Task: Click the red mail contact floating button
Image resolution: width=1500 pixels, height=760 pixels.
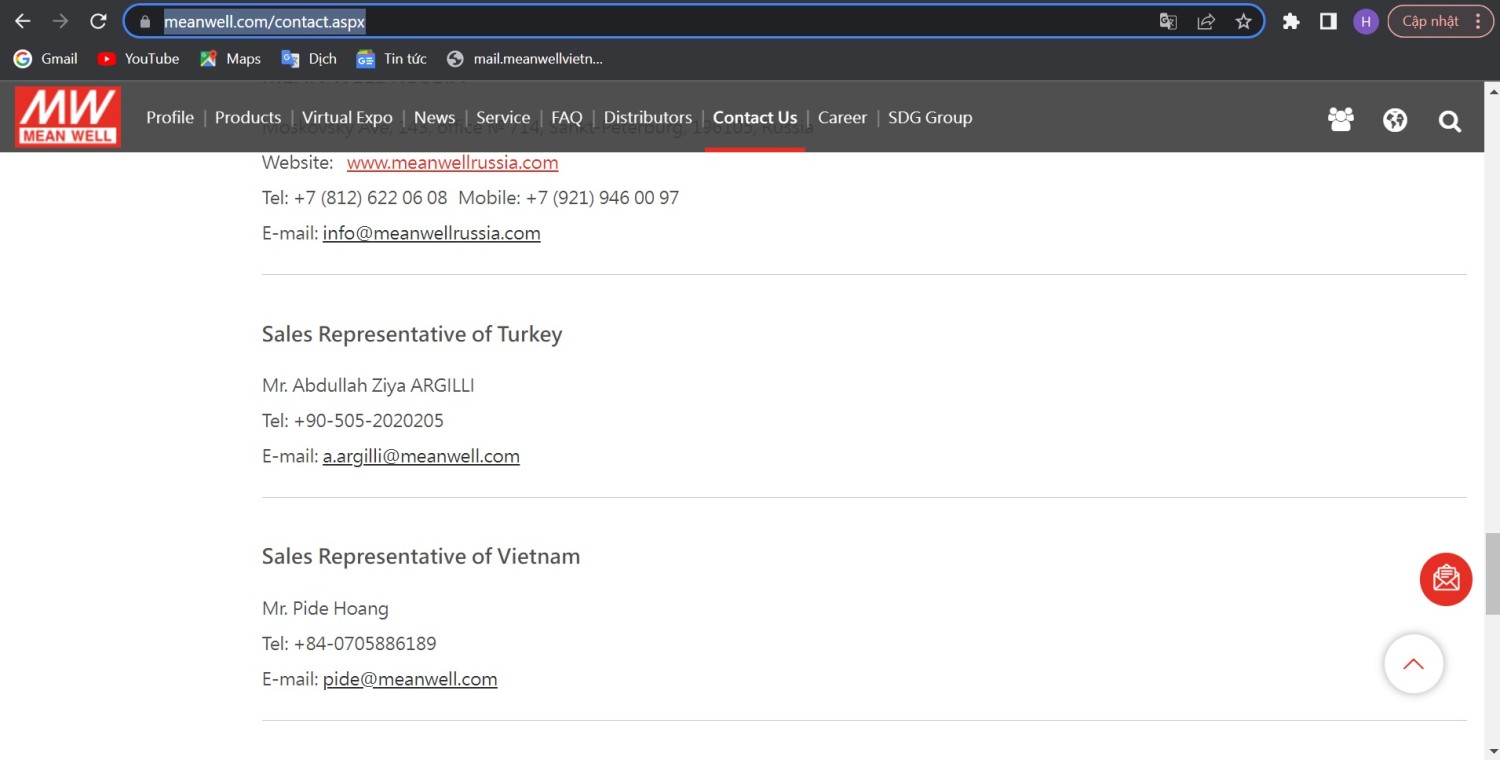Action: [1446, 579]
